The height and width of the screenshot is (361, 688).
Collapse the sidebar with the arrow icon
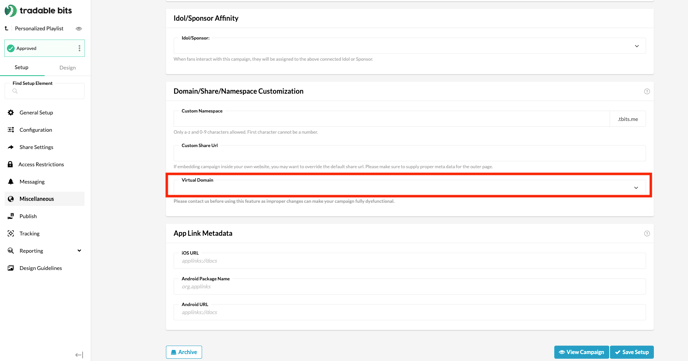click(79, 355)
